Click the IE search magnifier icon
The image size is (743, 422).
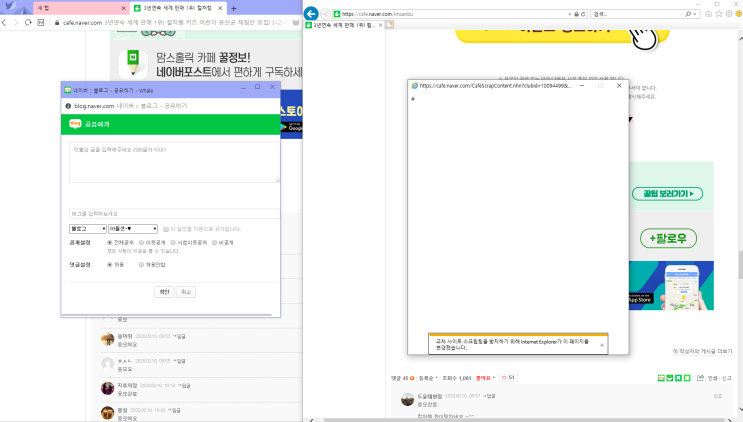pyautogui.click(x=688, y=14)
